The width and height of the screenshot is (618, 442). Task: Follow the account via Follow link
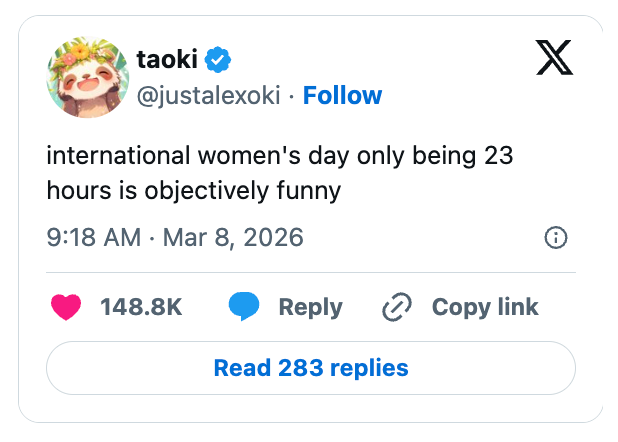pyautogui.click(x=342, y=96)
